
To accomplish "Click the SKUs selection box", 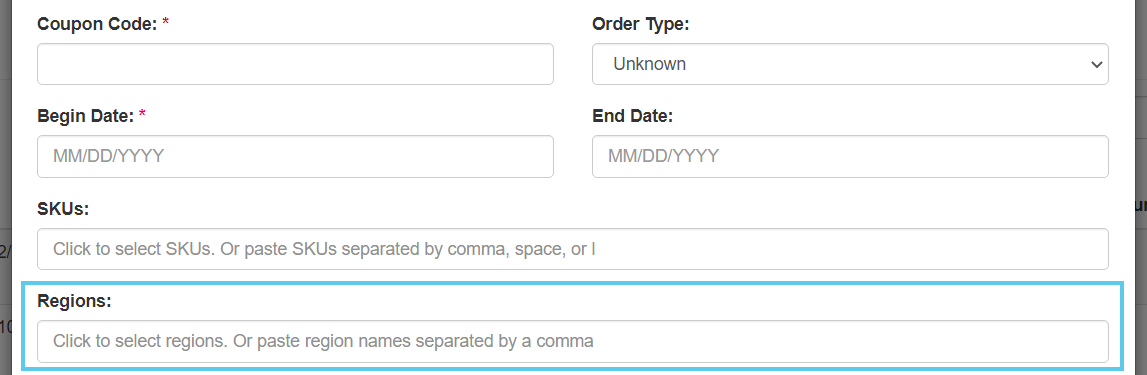I will click(573, 249).
